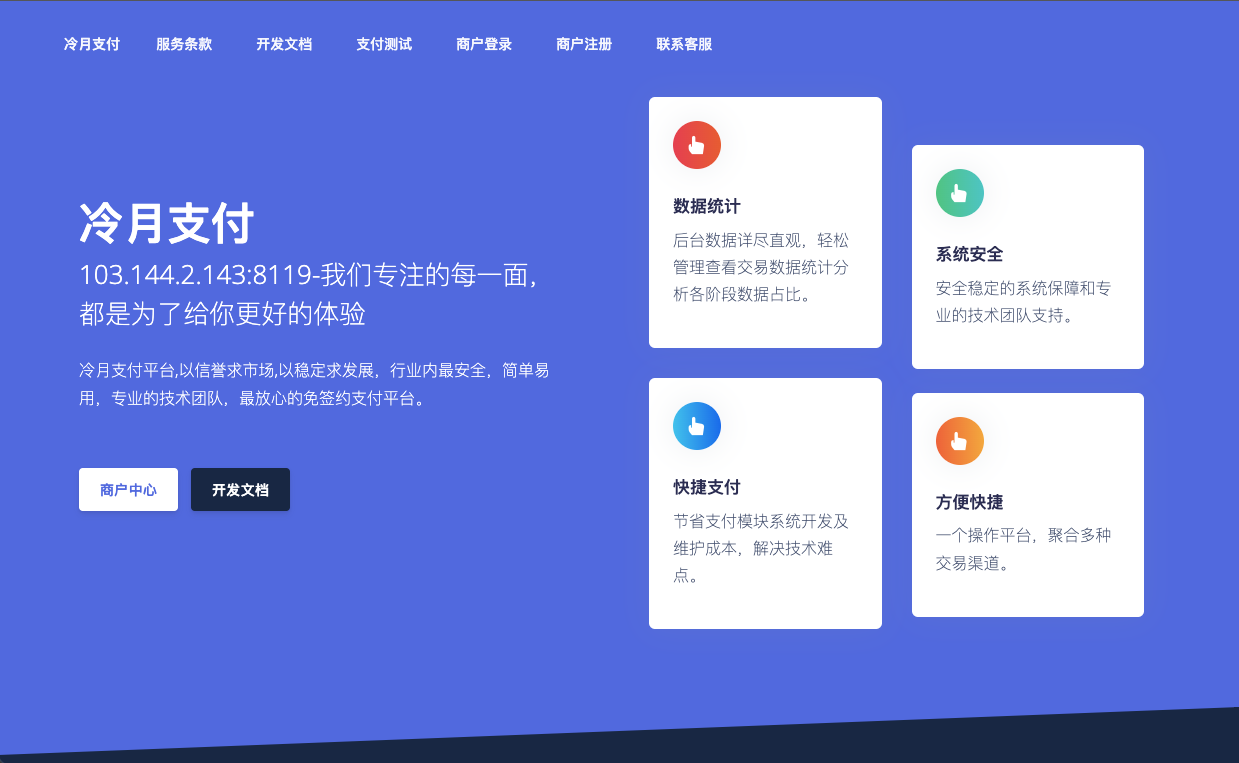Click 联系客服 in the top menu
Image resolution: width=1239 pixels, height=763 pixels.
(x=684, y=44)
